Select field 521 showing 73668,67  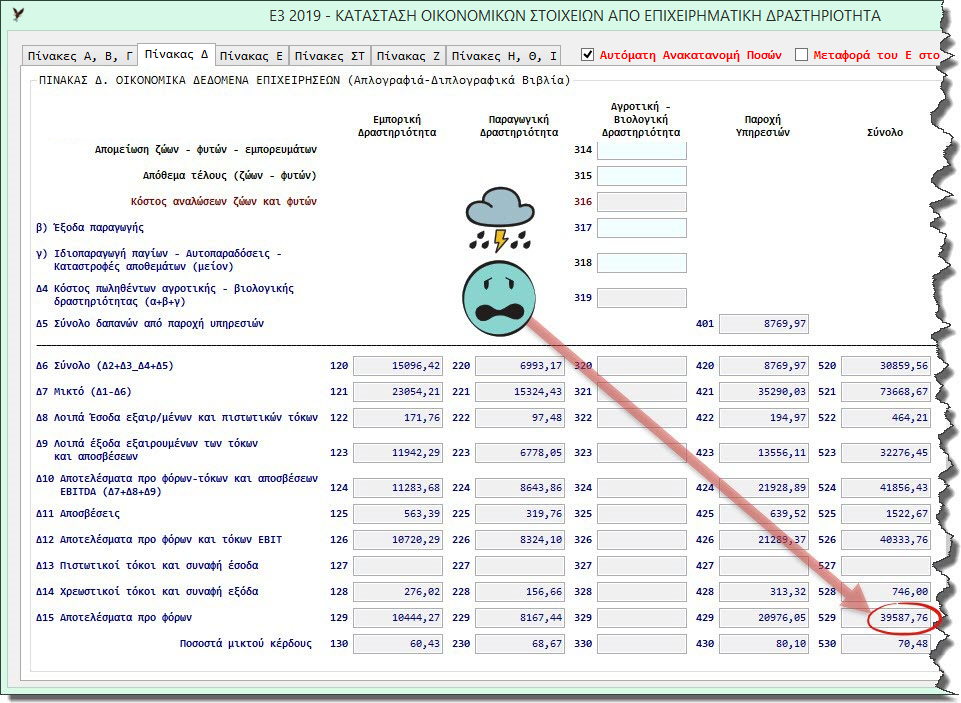pos(886,392)
